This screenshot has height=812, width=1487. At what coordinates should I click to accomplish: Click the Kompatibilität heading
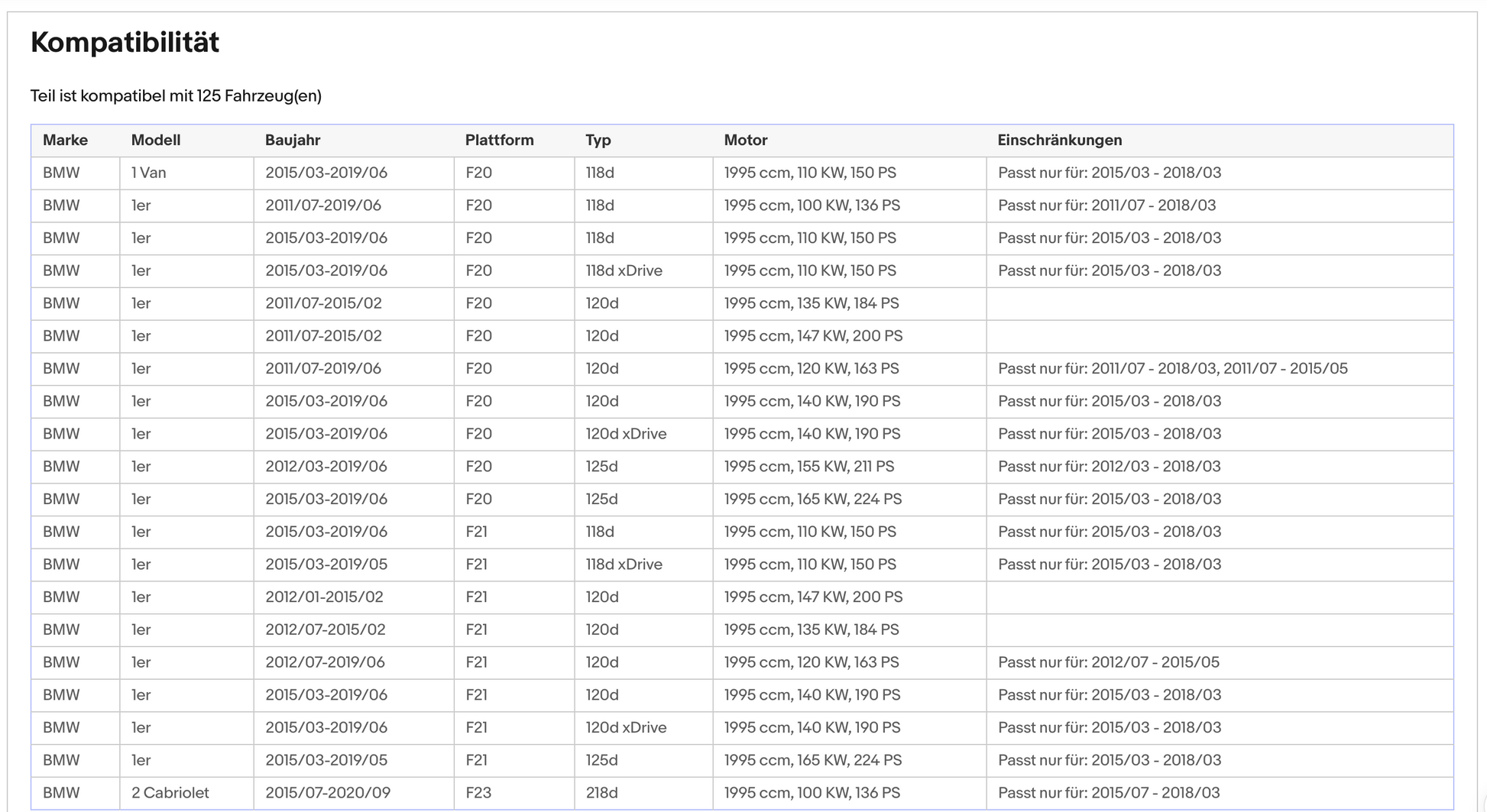tap(125, 42)
